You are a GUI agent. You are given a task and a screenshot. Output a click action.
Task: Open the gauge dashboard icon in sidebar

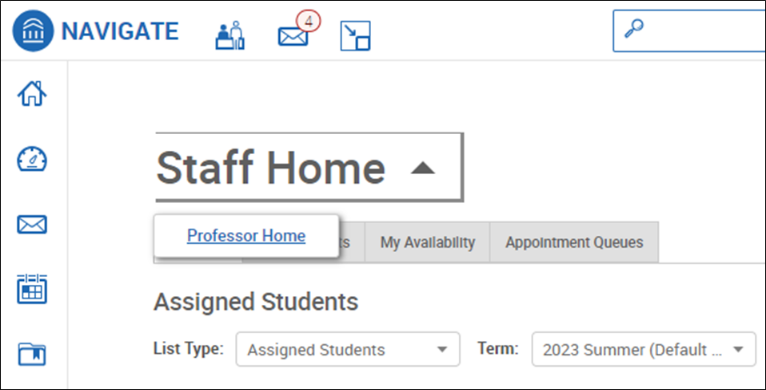tap(32, 160)
